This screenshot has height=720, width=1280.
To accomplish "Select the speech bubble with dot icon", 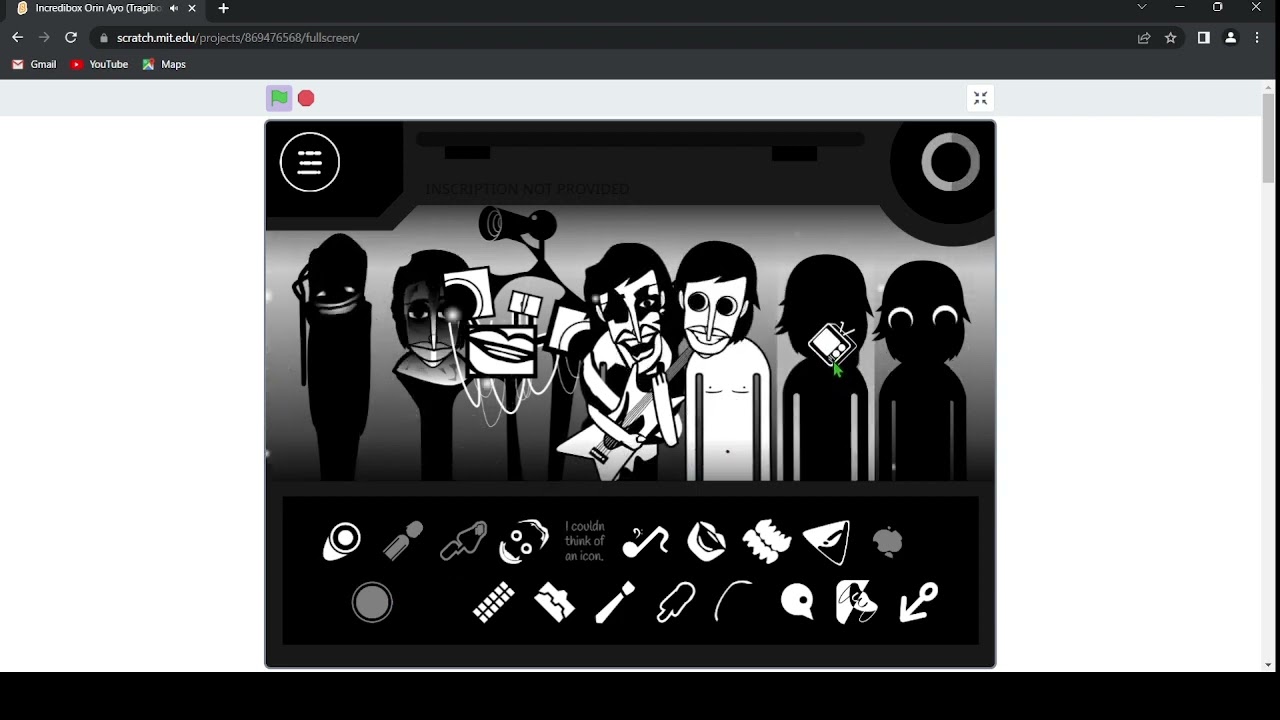I will pyautogui.click(x=797, y=602).
